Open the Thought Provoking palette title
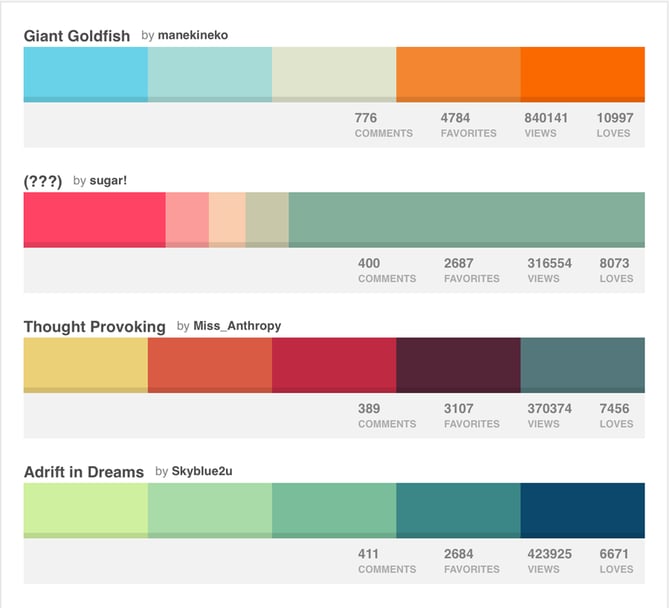Screen dimensions: 669x608 pyautogui.click(x=94, y=326)
